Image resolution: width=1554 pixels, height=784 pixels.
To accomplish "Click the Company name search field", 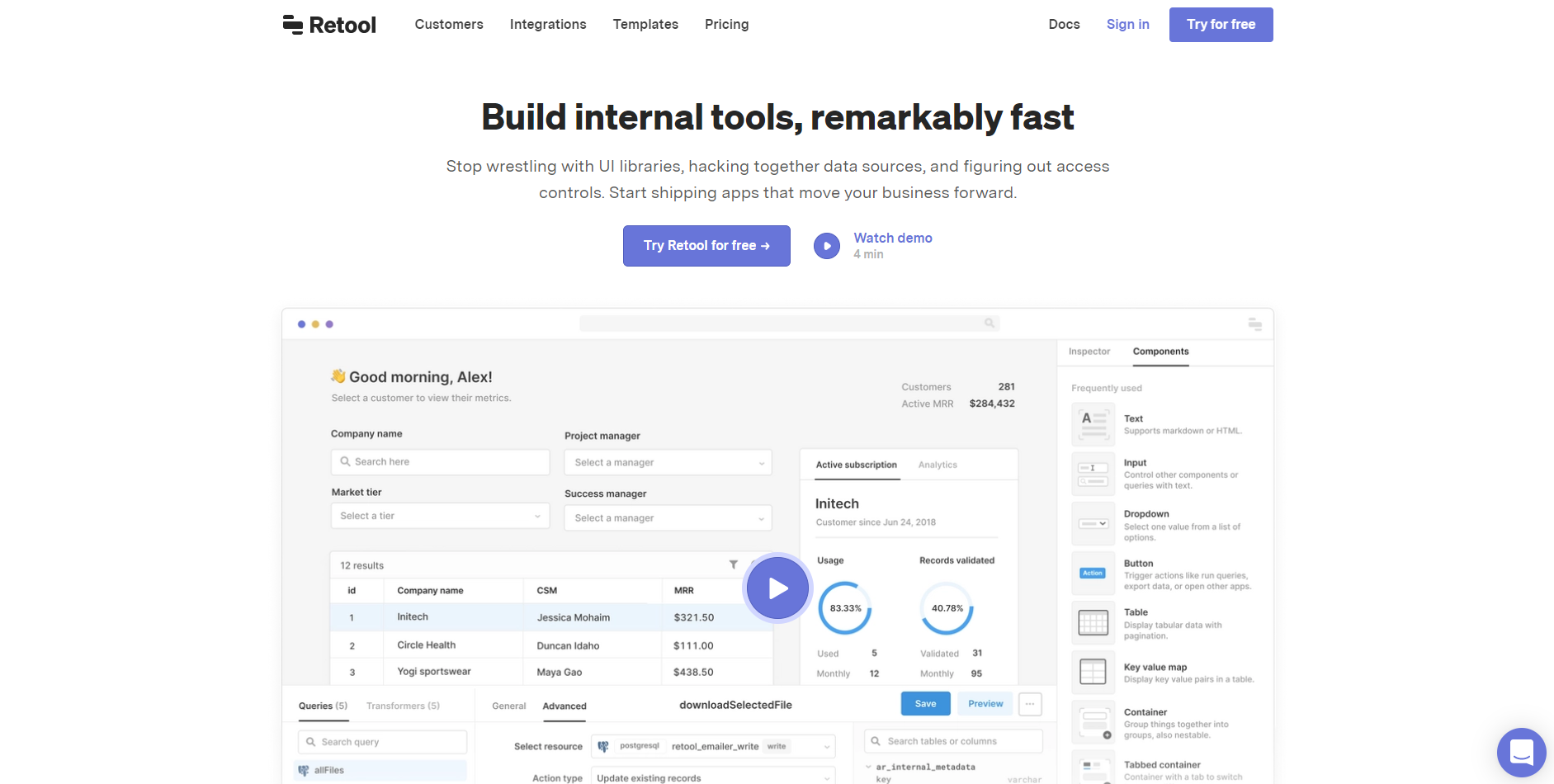I will (440, 462).
